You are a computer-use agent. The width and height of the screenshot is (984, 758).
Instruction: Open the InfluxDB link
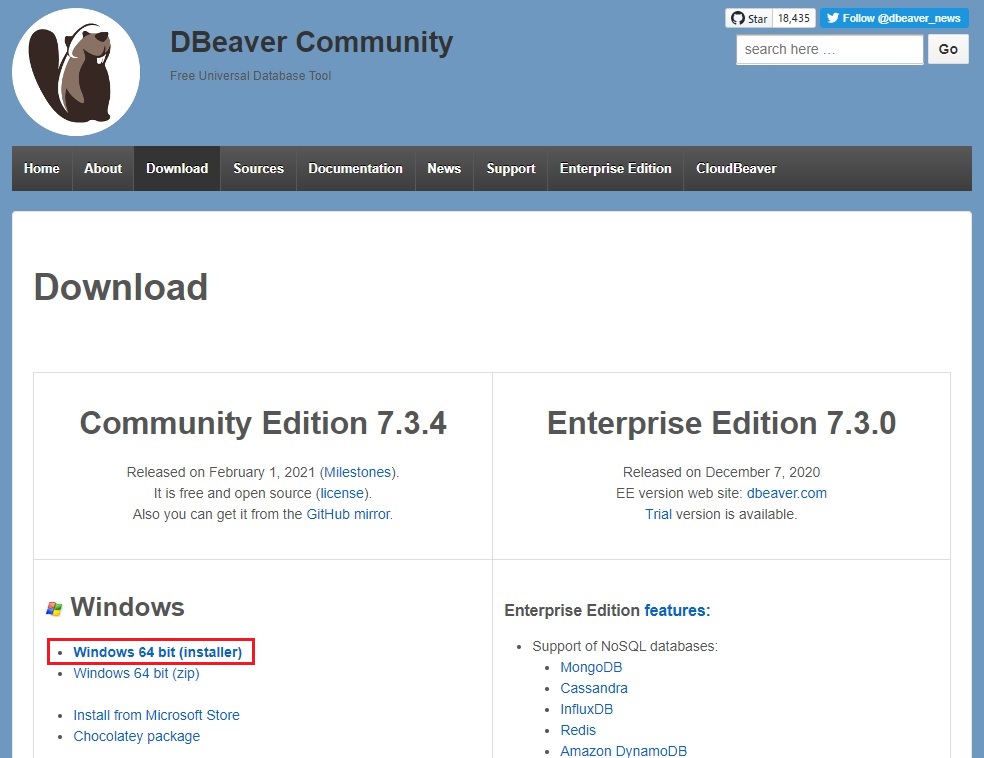[587, 709]
